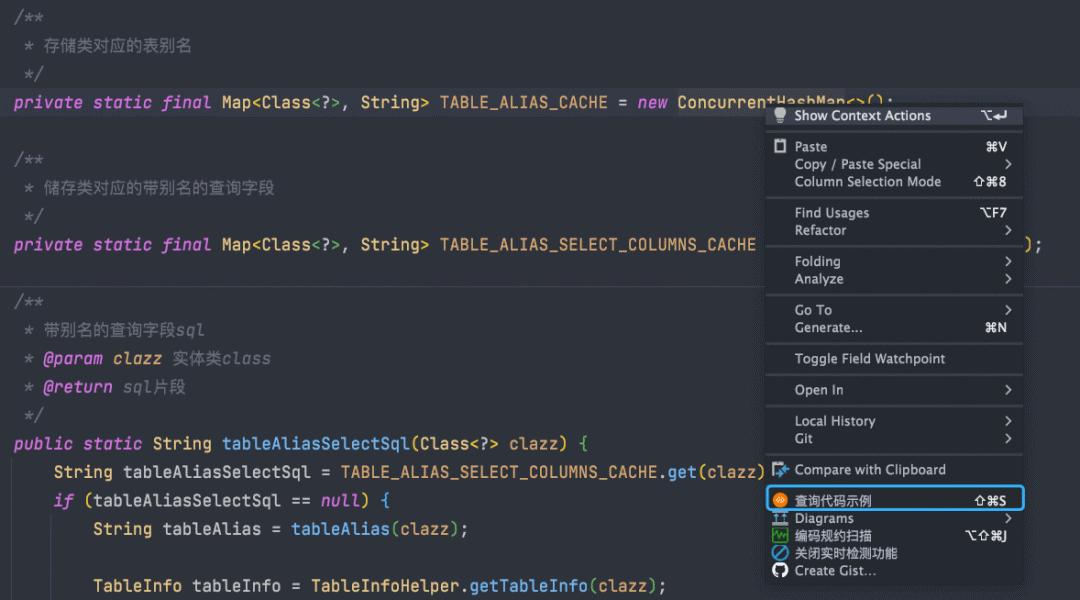Expand the Git submenu arrow
The width and height of the screenshot is (1080, 600).
coord(1008,439)
